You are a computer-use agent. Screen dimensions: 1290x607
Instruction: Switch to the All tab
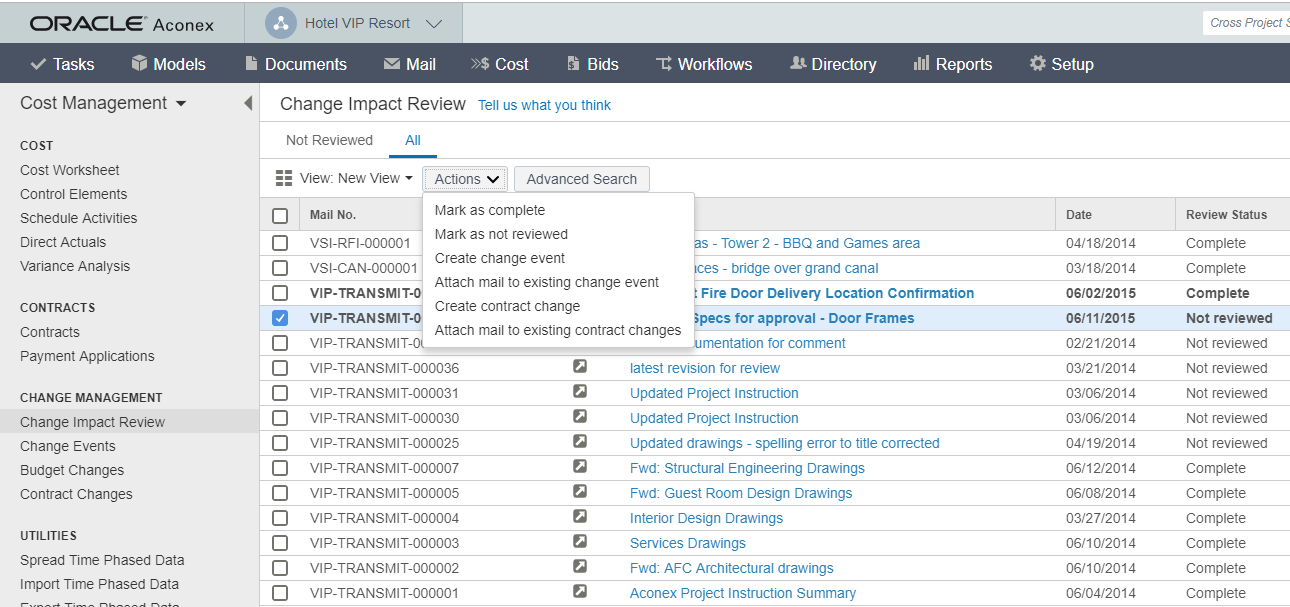coord(413,140)
